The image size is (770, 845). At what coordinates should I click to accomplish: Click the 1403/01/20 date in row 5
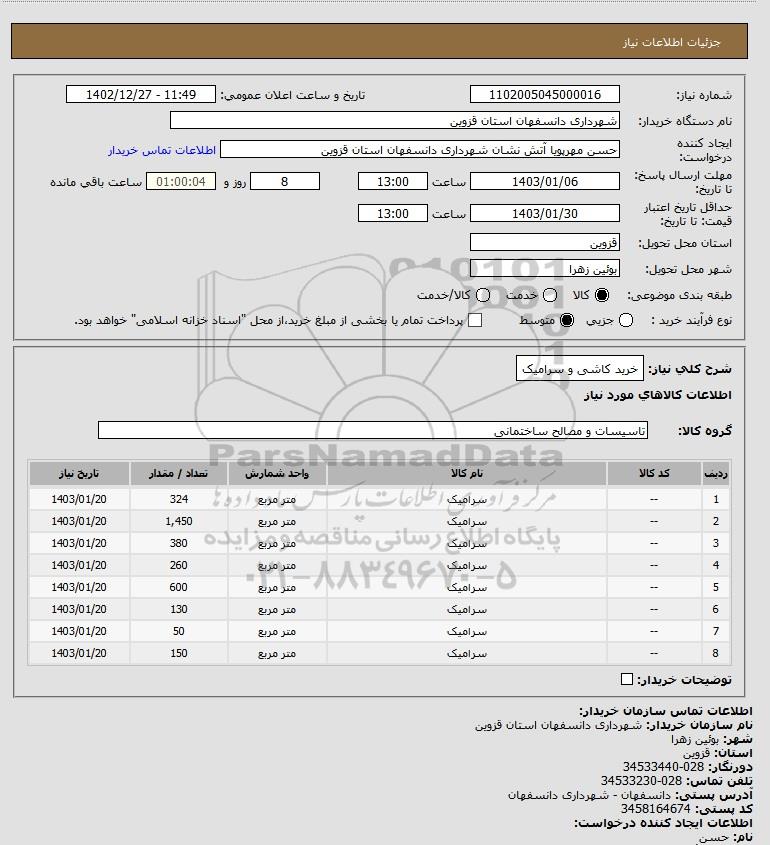79,587
